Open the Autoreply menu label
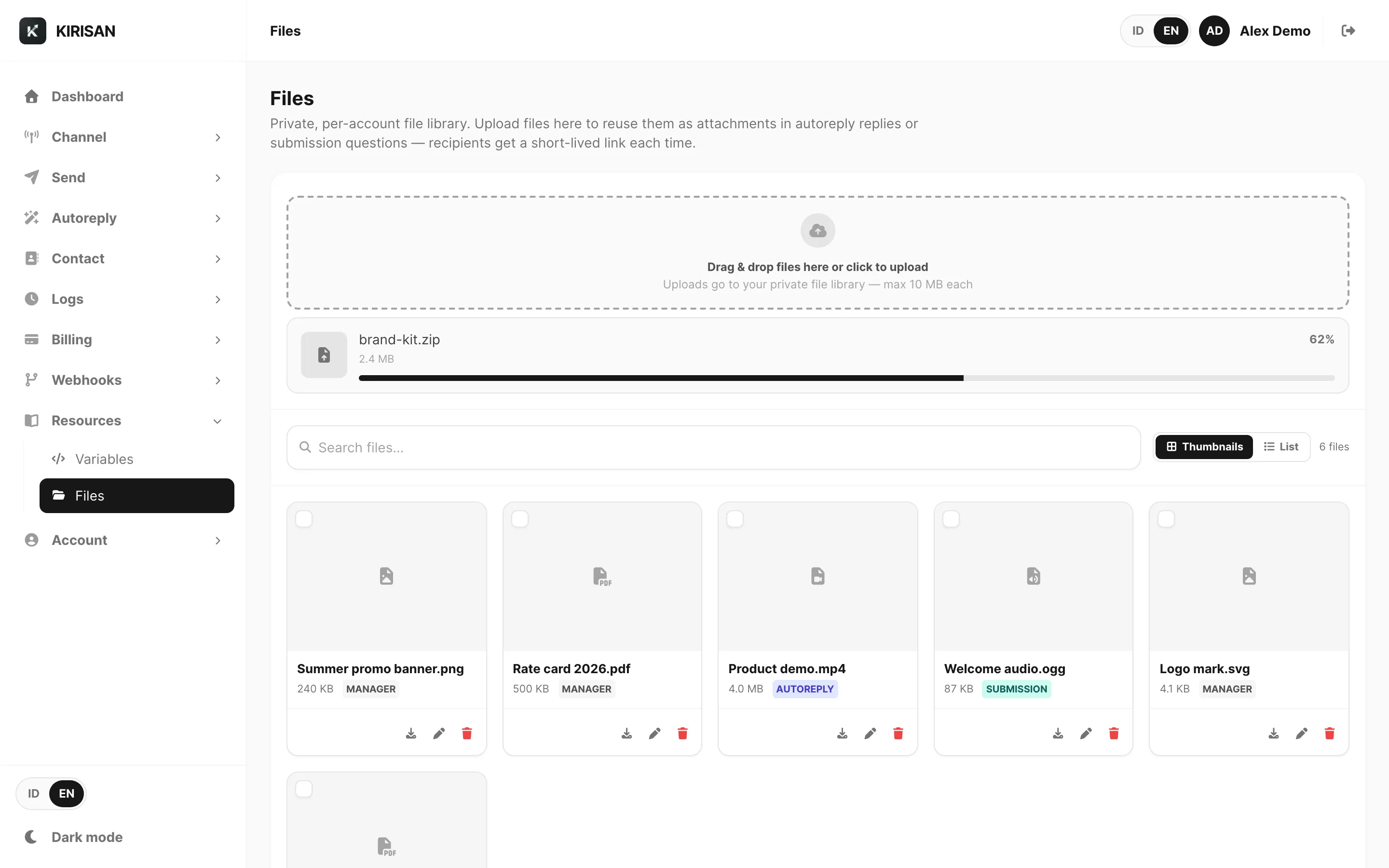Image resolution: width=1389 pixels, height=868 pixels. (x=84, y=218)
